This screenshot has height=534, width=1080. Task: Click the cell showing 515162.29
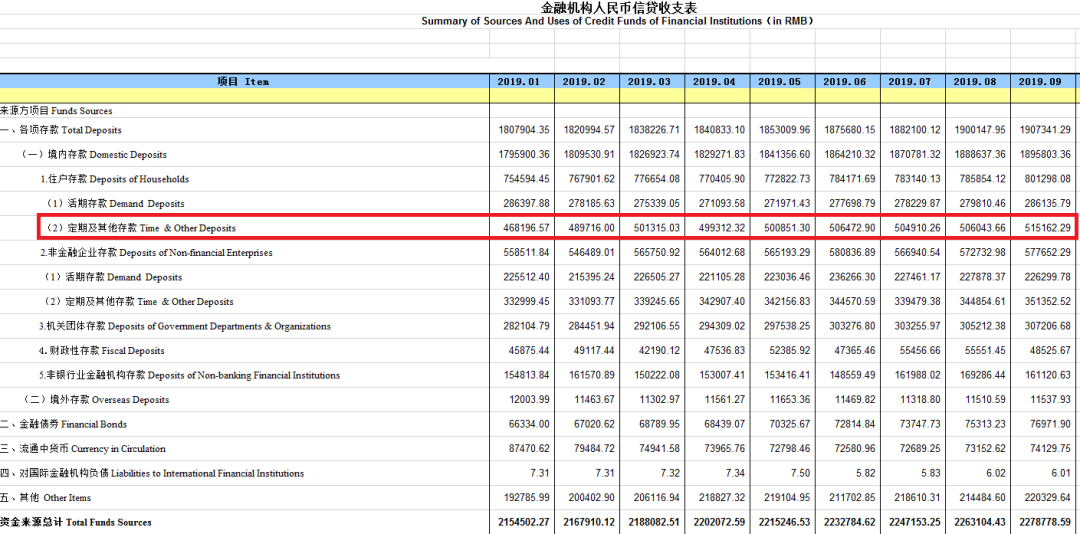coord(1045,228)
